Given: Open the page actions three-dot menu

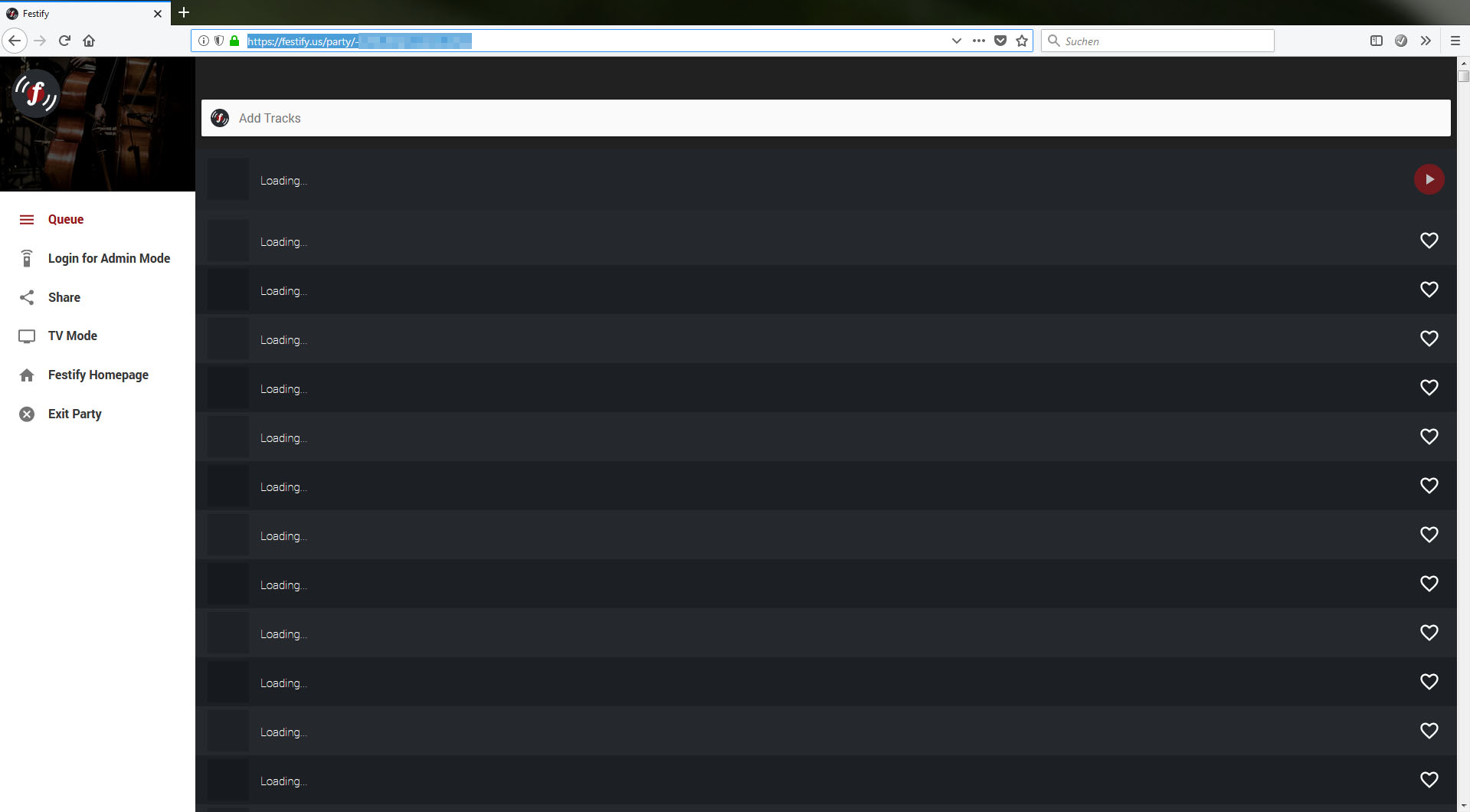Looking at the screenshot, I should pos(978,41).
